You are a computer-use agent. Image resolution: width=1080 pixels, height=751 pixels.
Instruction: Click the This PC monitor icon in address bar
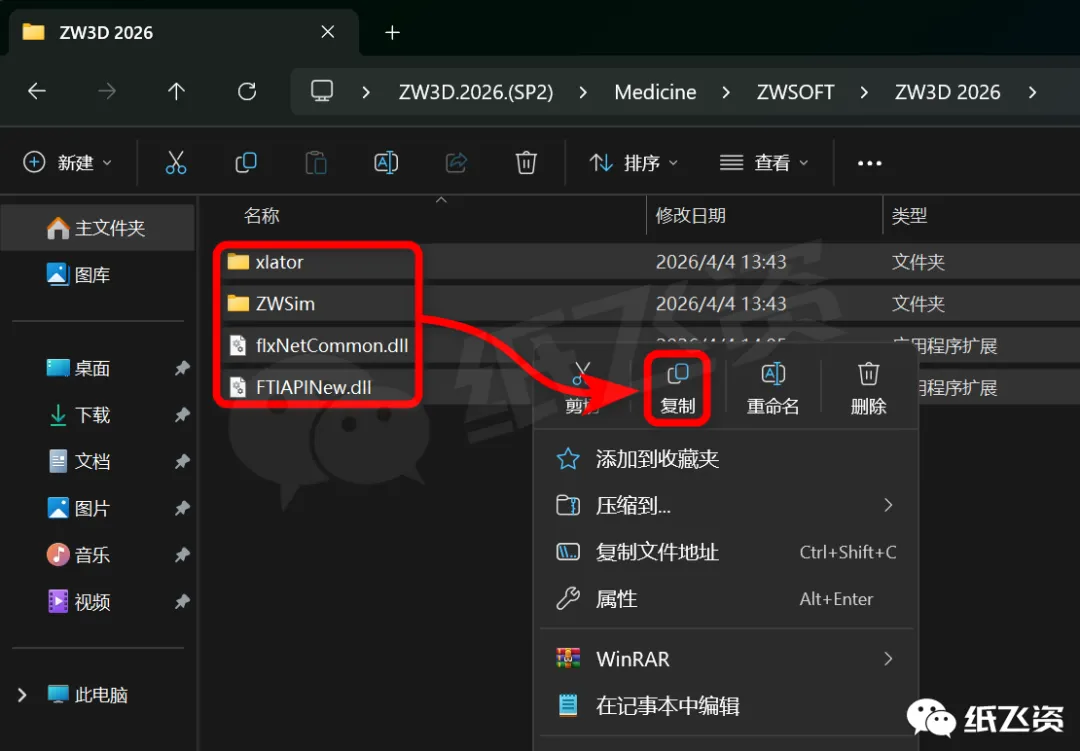(322, 91)
